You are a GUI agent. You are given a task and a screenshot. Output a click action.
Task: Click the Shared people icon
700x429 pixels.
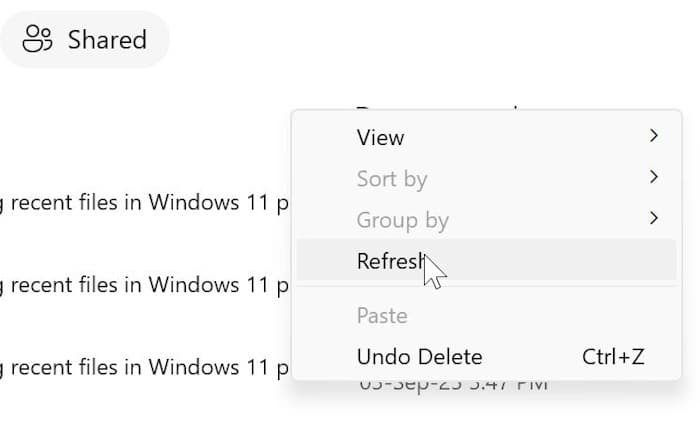[38, 40]
